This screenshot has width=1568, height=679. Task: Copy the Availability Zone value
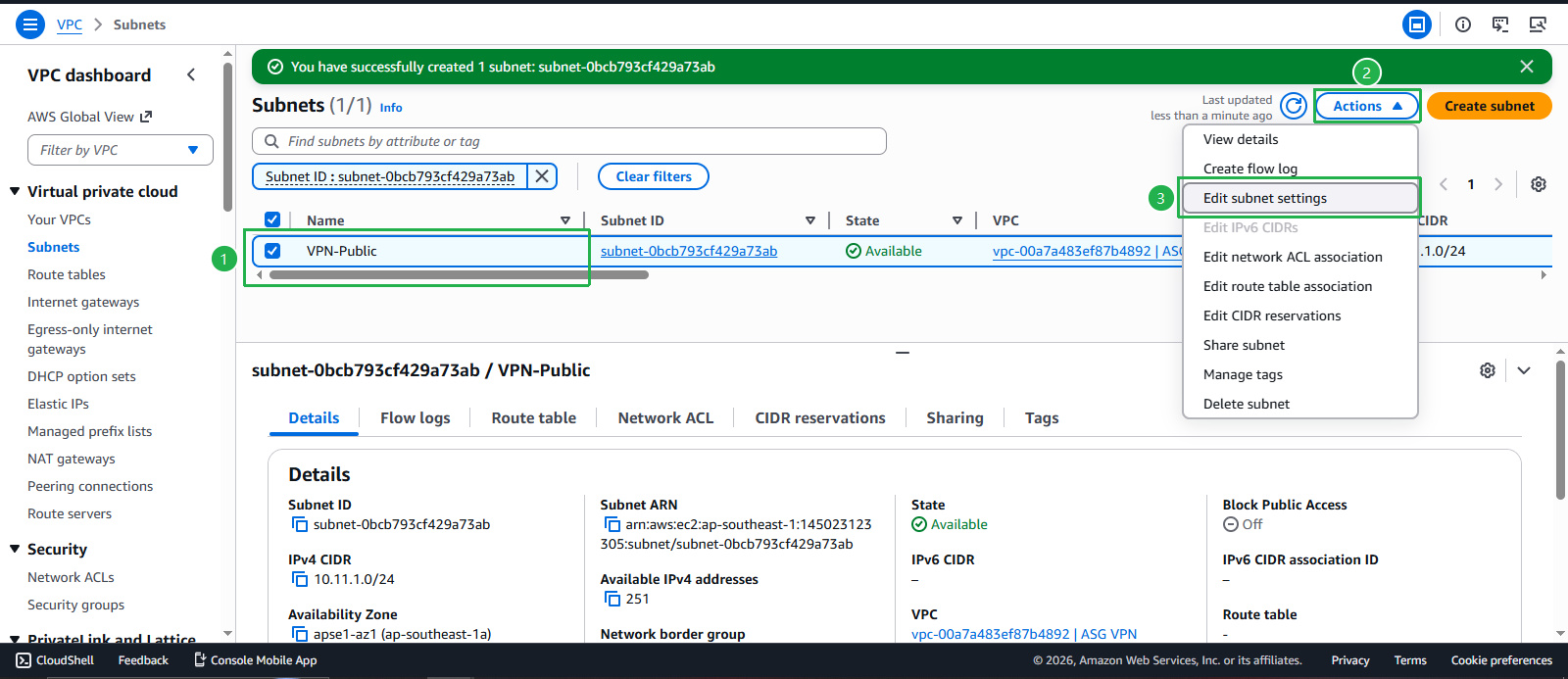point(300,634)
